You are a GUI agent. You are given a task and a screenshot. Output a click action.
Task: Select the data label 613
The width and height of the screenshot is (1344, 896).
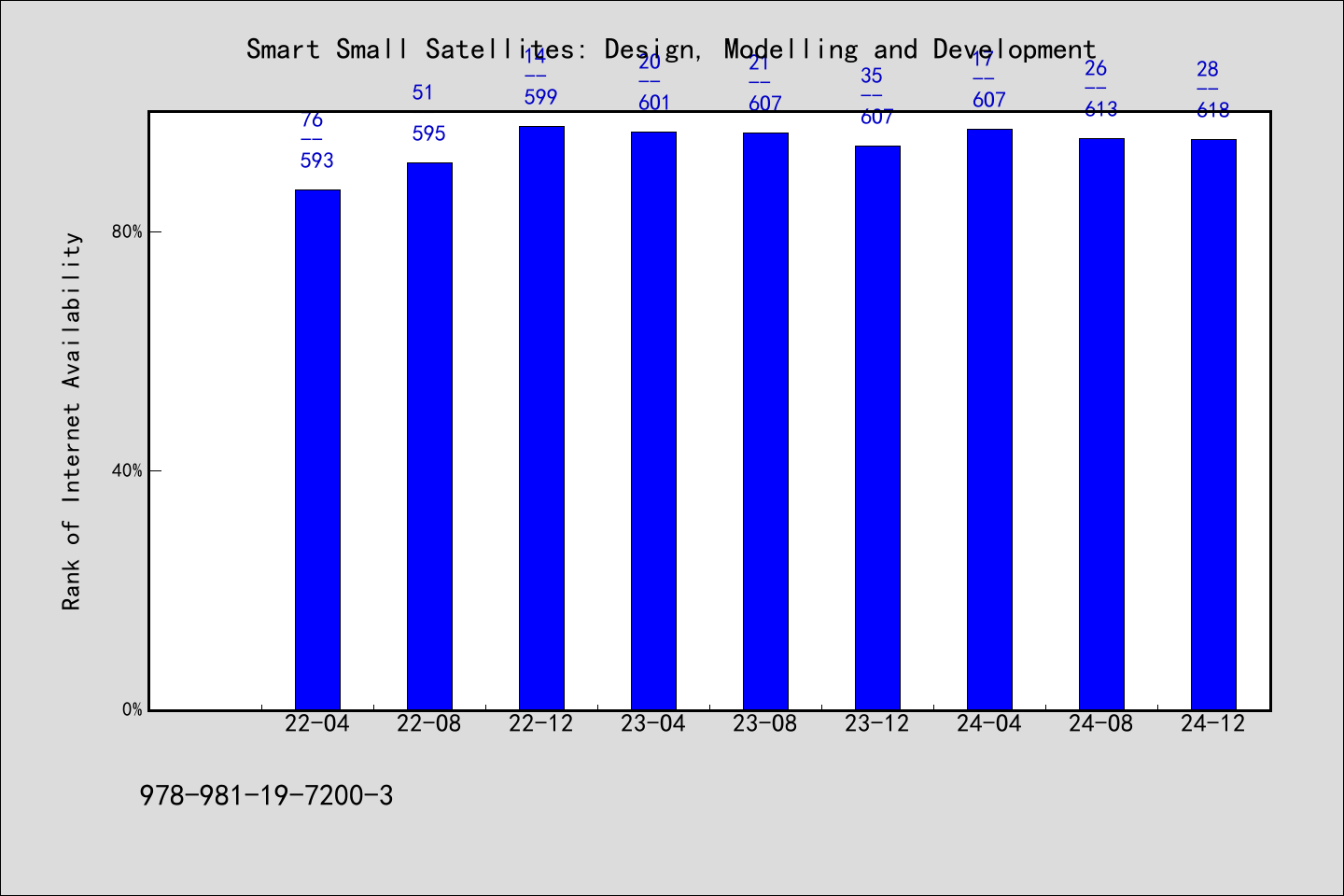(x=1101, y=109)
